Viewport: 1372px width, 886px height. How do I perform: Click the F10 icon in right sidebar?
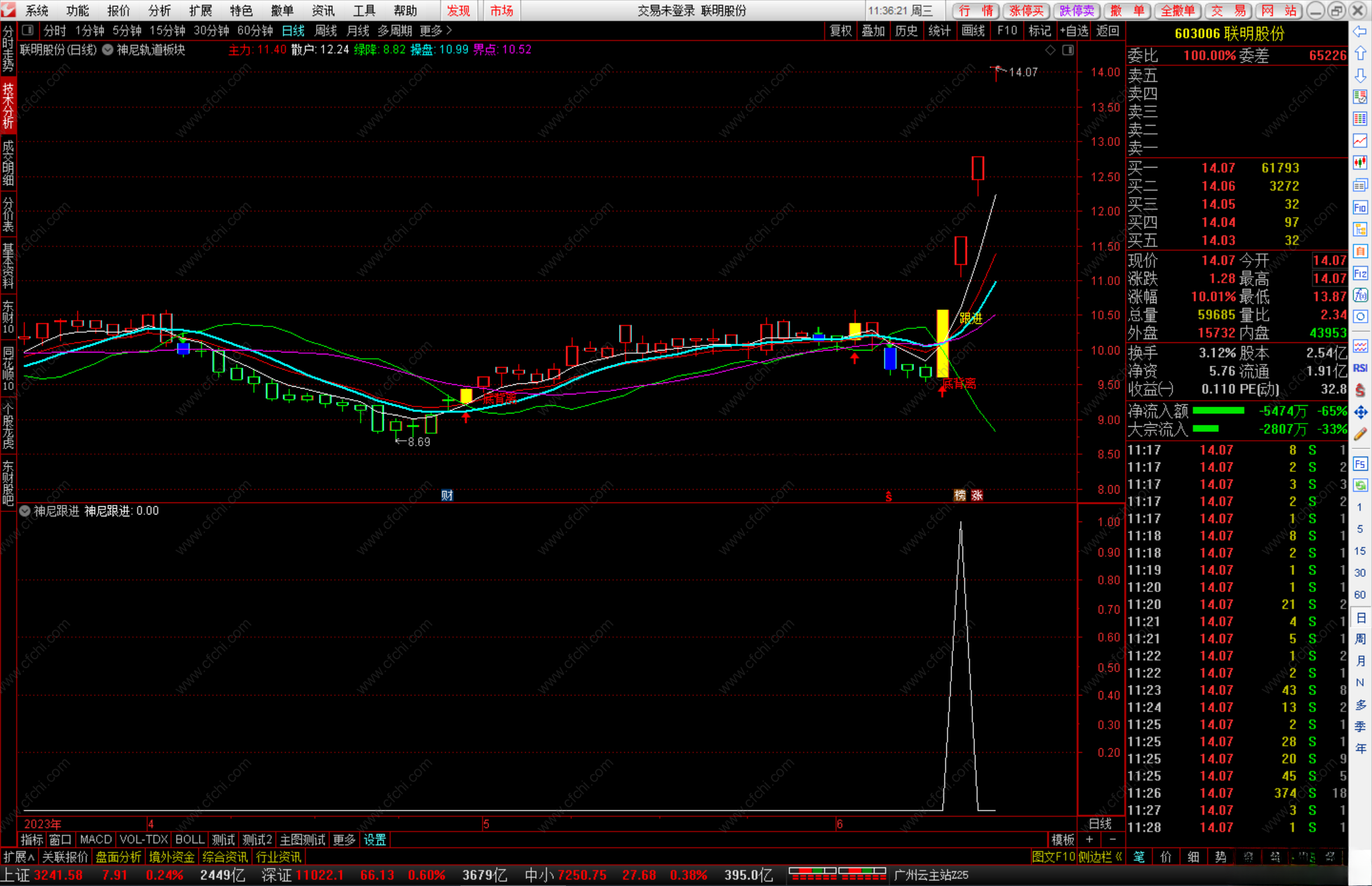click(1360, 208)
